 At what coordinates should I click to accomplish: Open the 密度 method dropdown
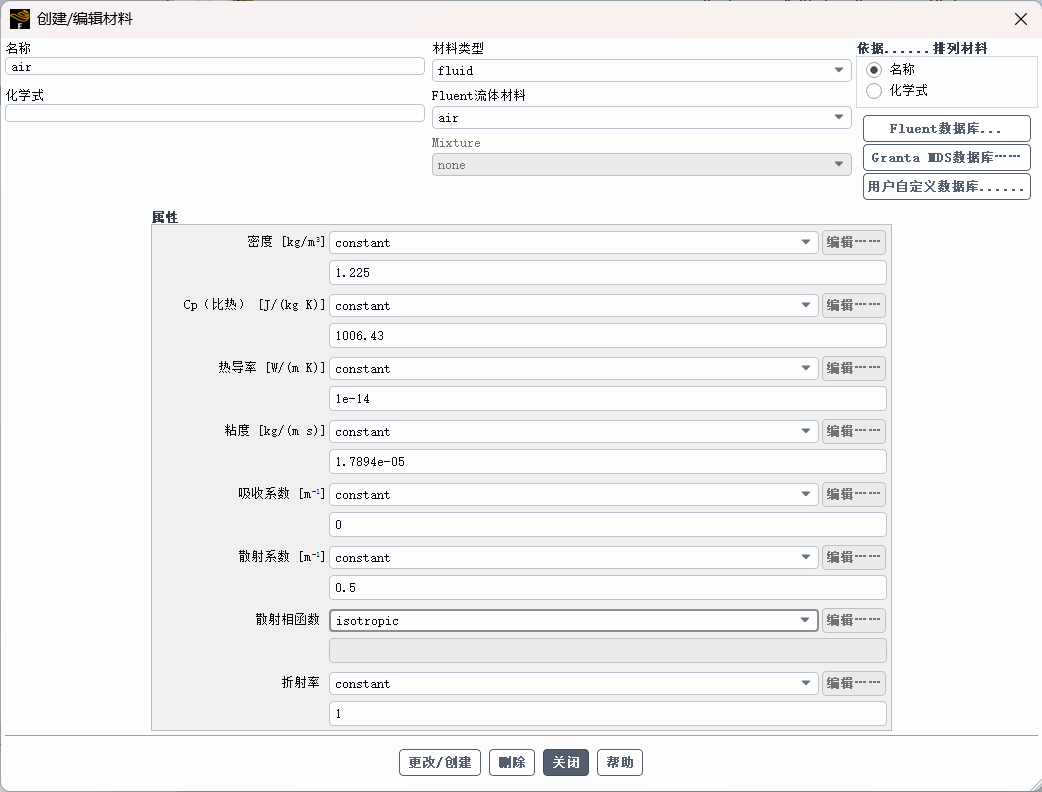click(573, 243)
